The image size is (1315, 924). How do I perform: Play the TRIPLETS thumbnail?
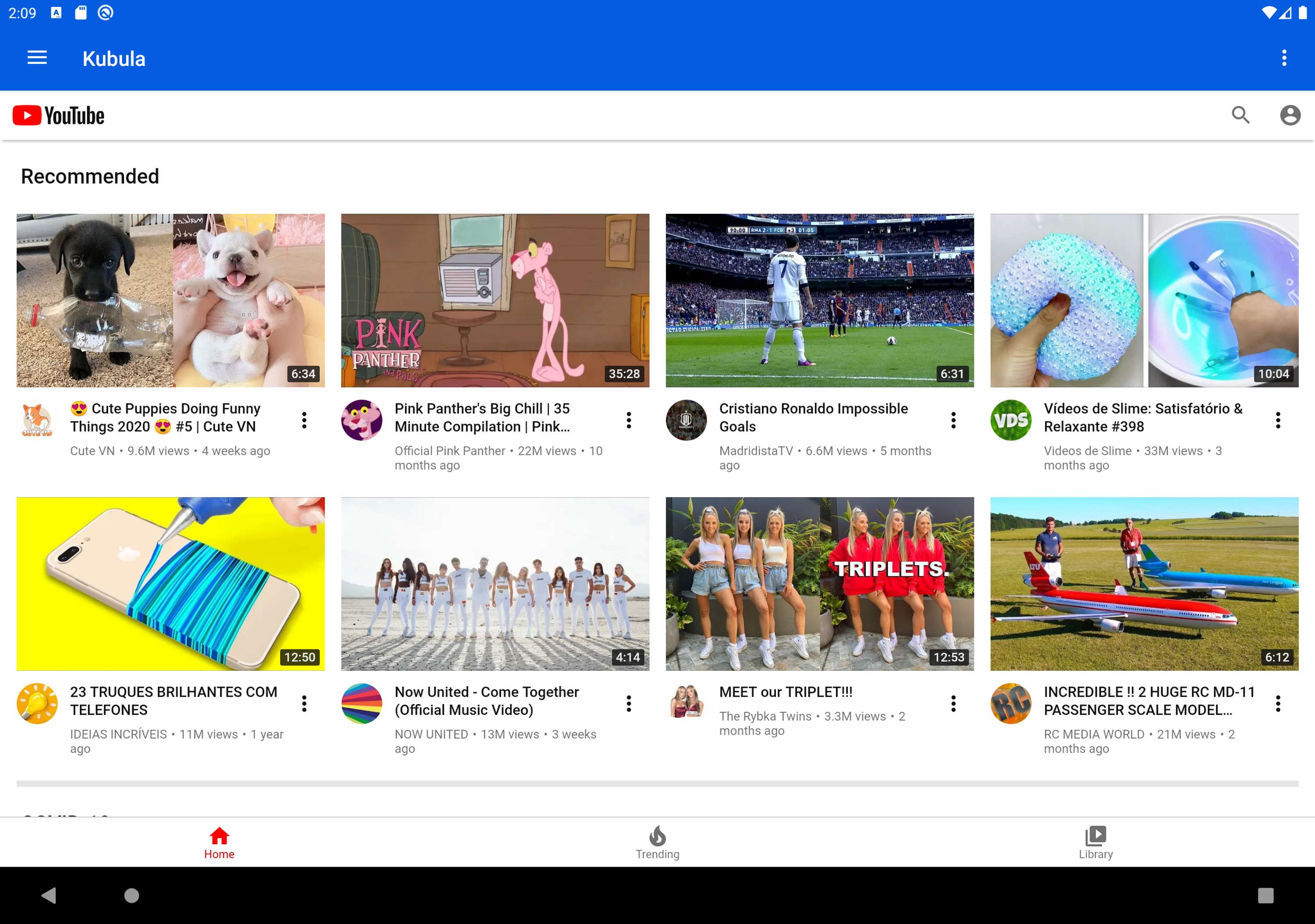820,584
